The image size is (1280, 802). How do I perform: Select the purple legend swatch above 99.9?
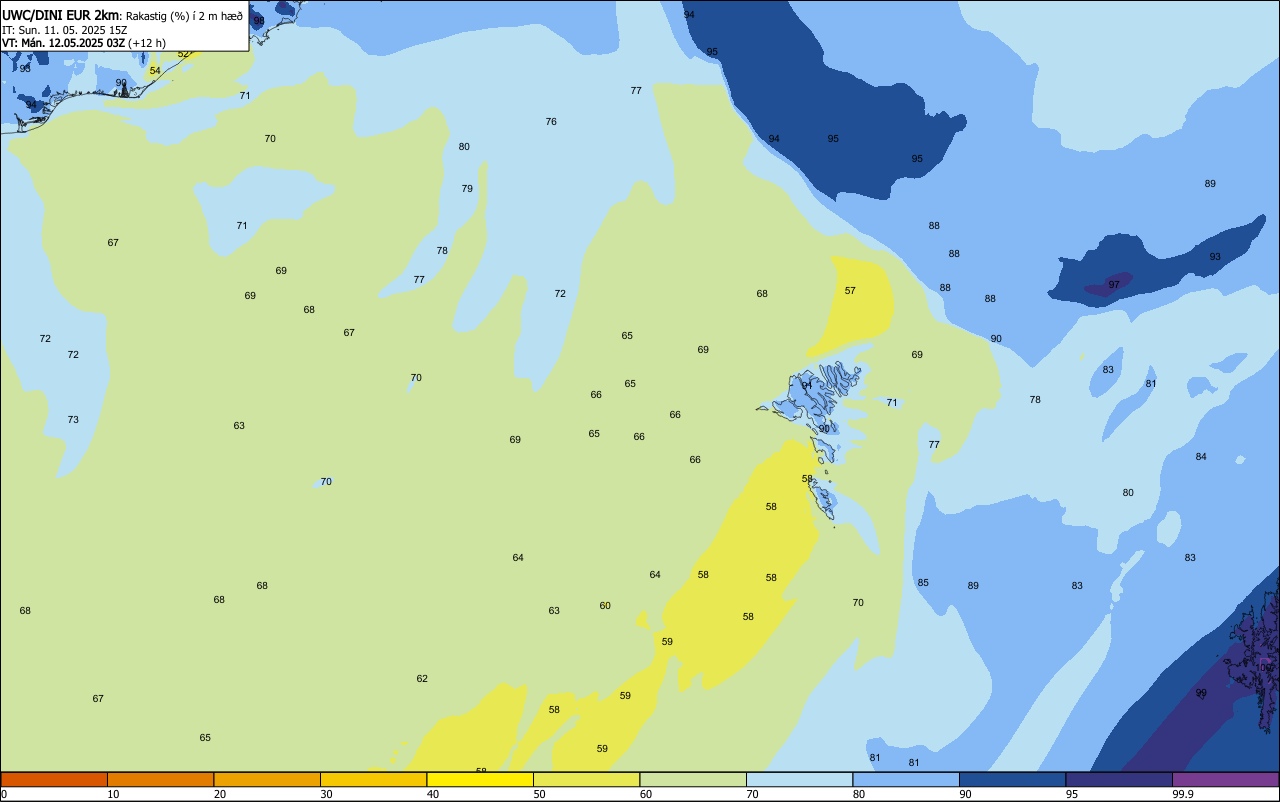1225,779
